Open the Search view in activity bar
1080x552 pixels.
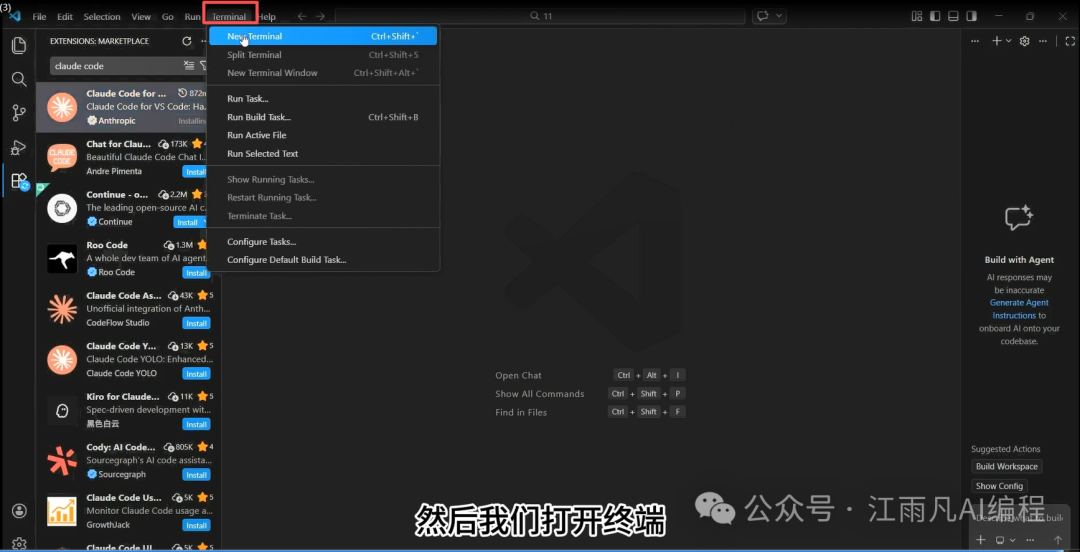[x=19, y=79]
